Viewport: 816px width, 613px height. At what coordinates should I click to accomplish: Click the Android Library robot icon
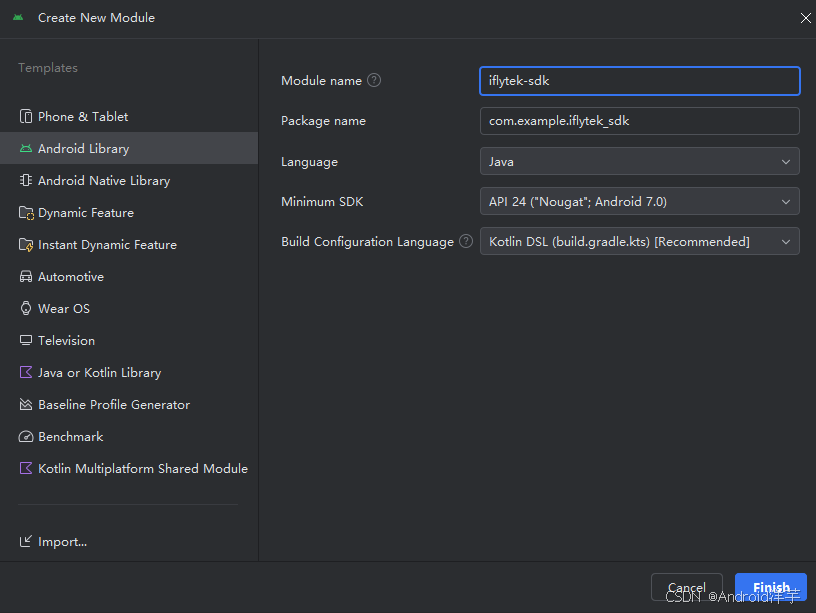click(x=26, y=149)
